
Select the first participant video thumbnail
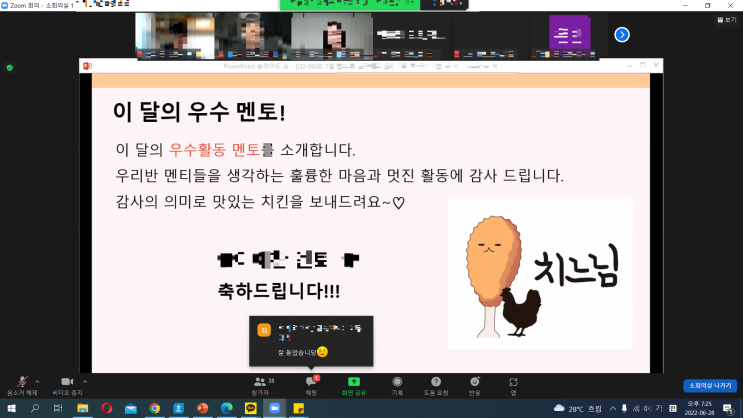(174, 36)
